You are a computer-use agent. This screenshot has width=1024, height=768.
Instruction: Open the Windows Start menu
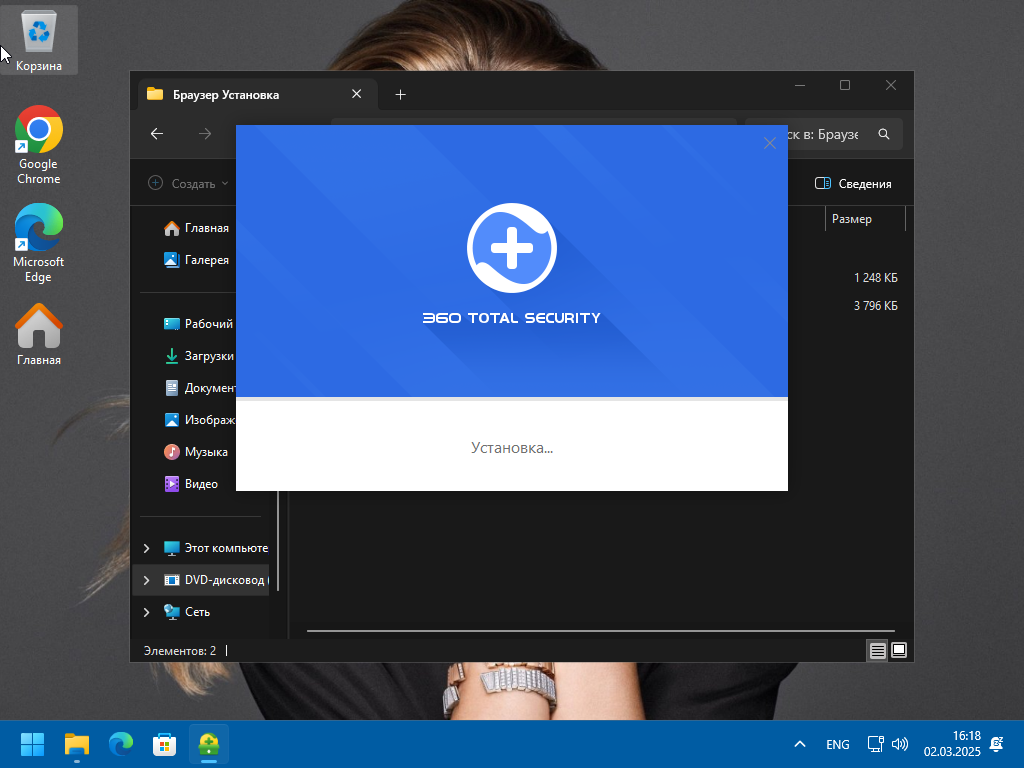click(x=32, y=744)
